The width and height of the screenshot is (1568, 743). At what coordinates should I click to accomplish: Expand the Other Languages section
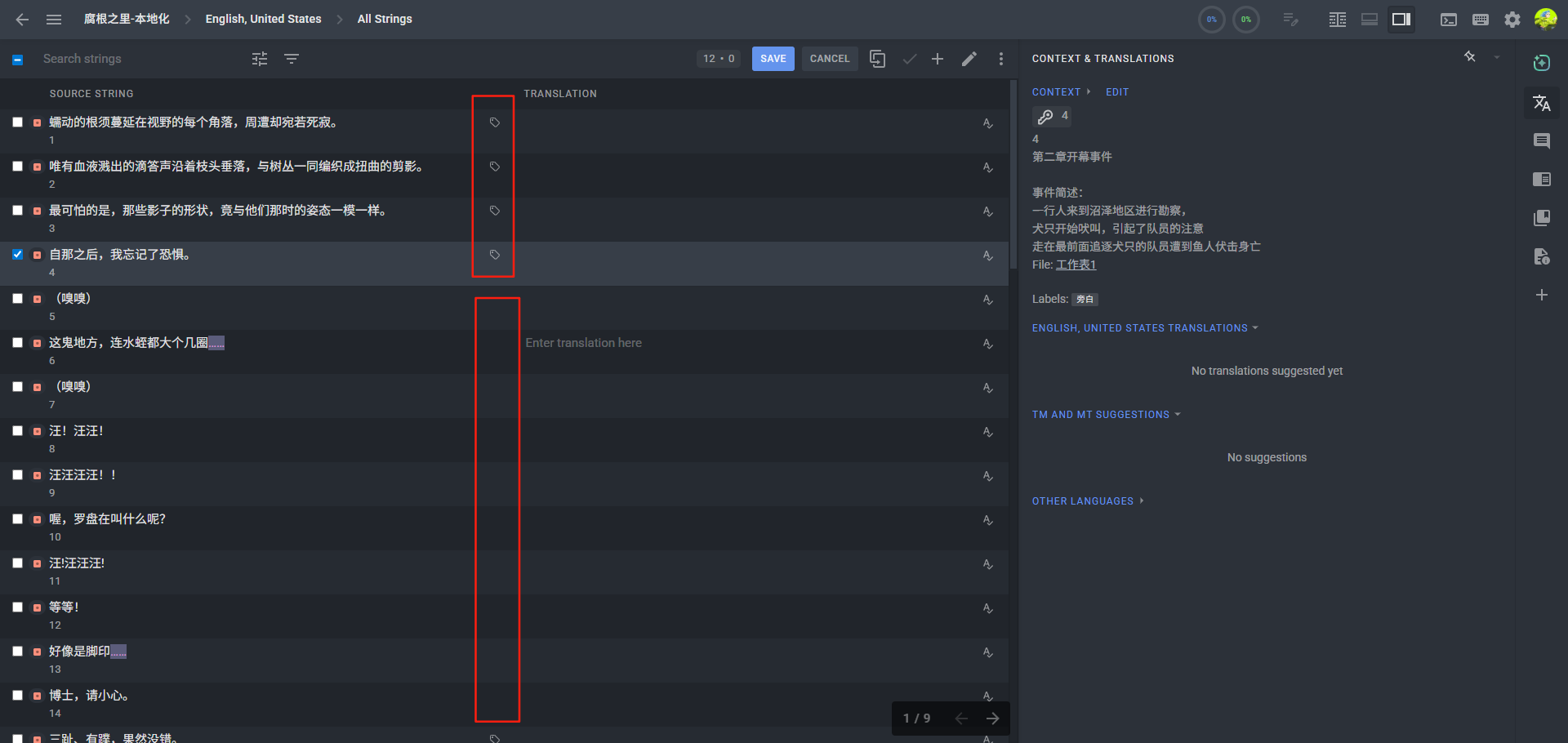(x=1087, y=501)
